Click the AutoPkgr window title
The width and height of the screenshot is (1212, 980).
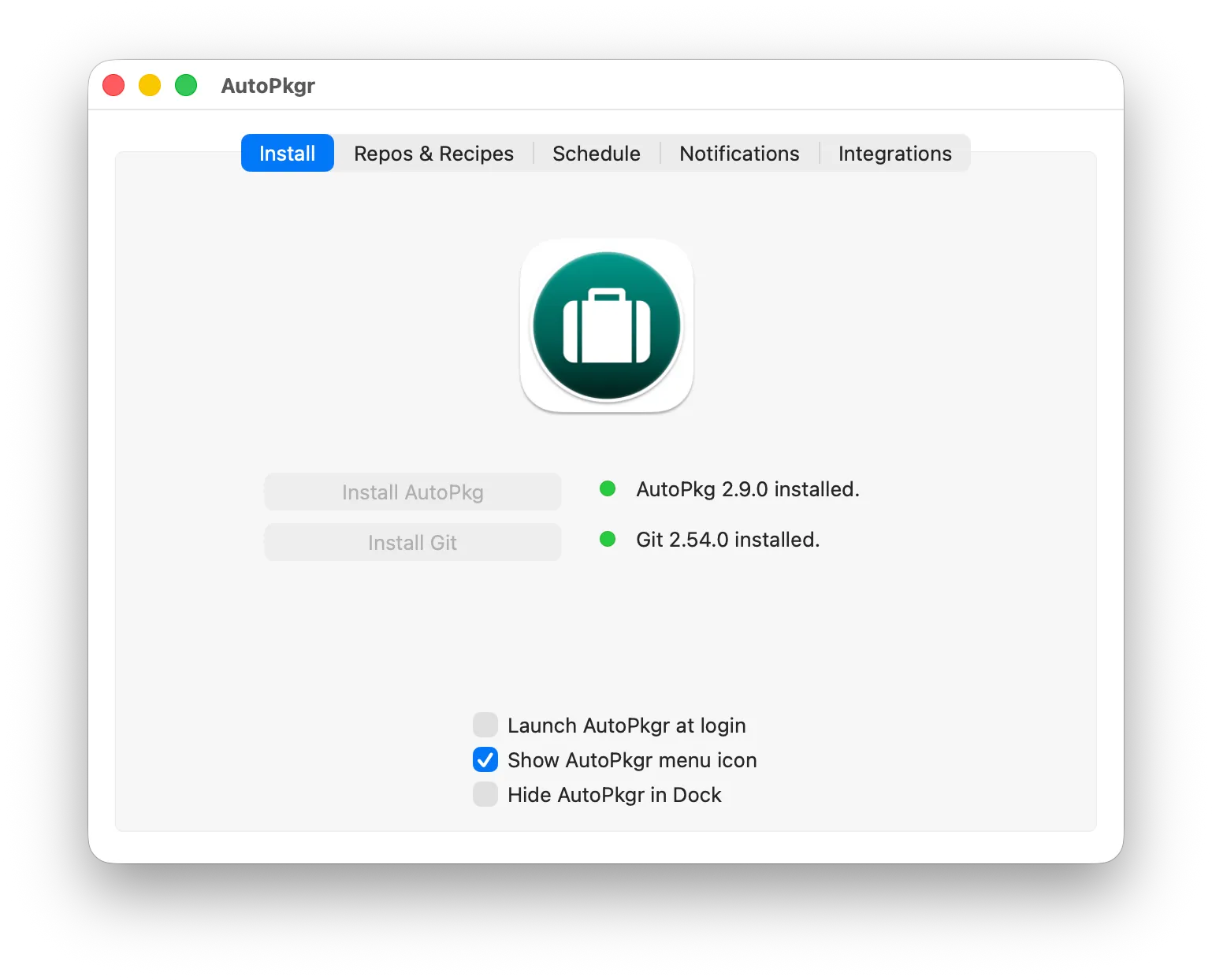(x=268, y=85)
